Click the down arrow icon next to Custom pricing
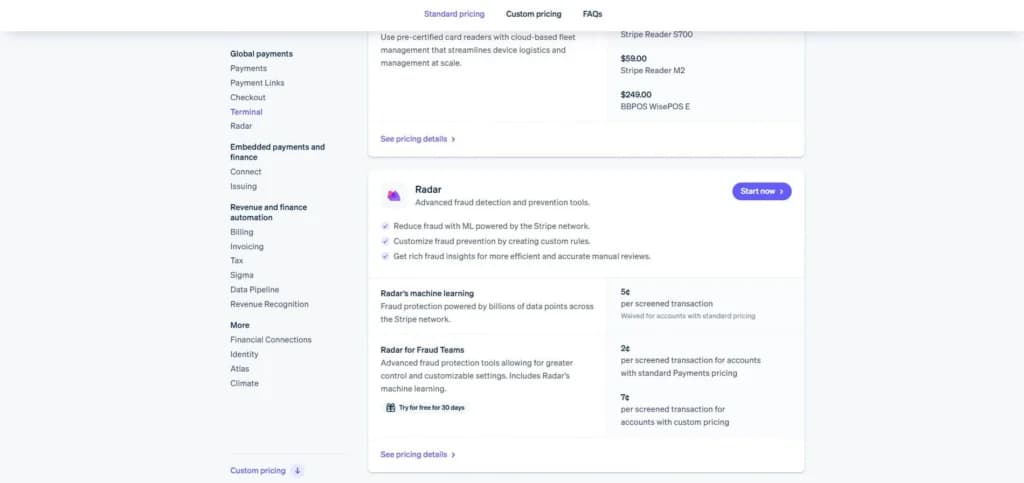The width and height of the screenshot is (1024, 483). coord(298,471)
